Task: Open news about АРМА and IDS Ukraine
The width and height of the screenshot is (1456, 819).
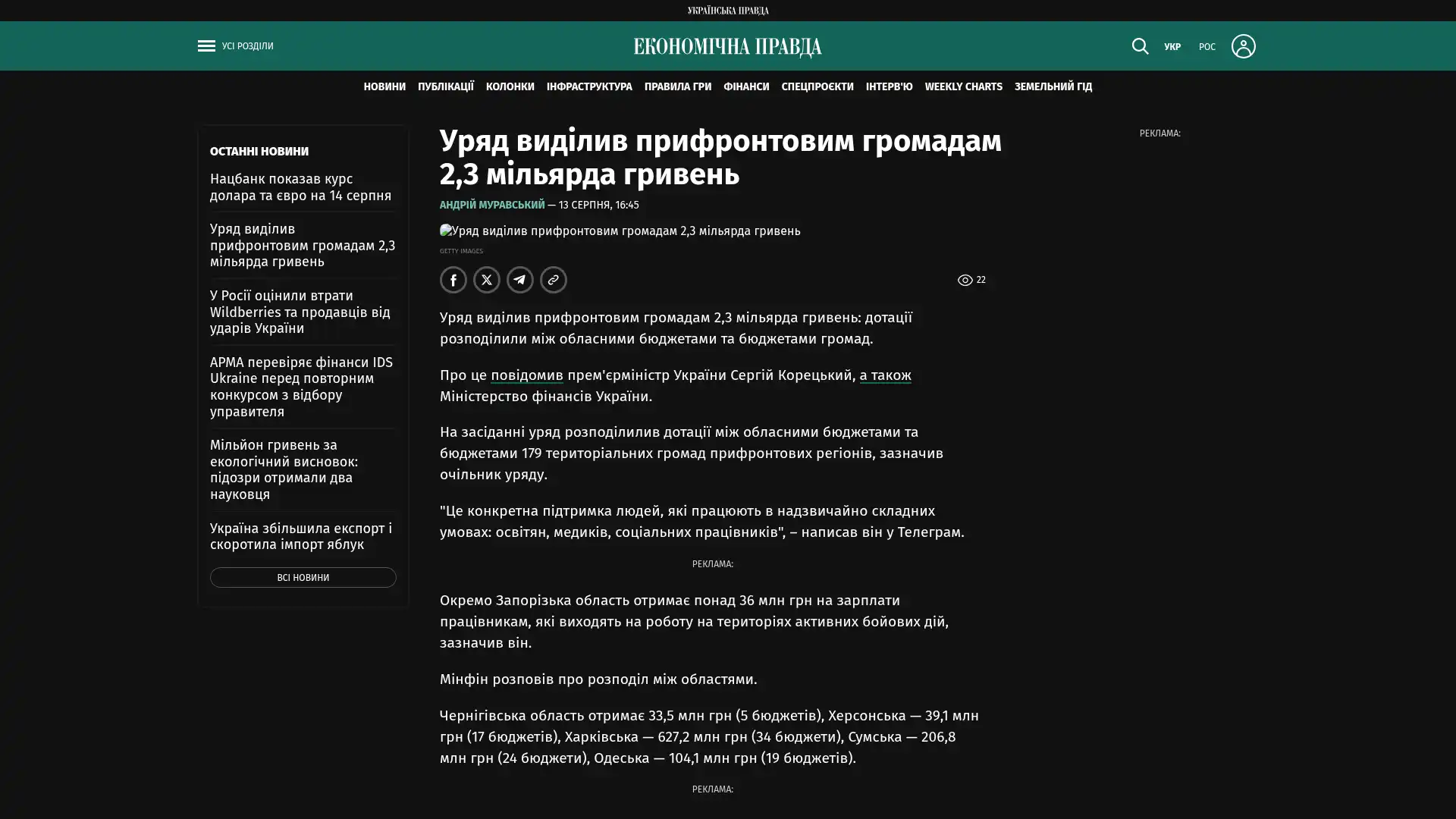Action: click(302, 387)
